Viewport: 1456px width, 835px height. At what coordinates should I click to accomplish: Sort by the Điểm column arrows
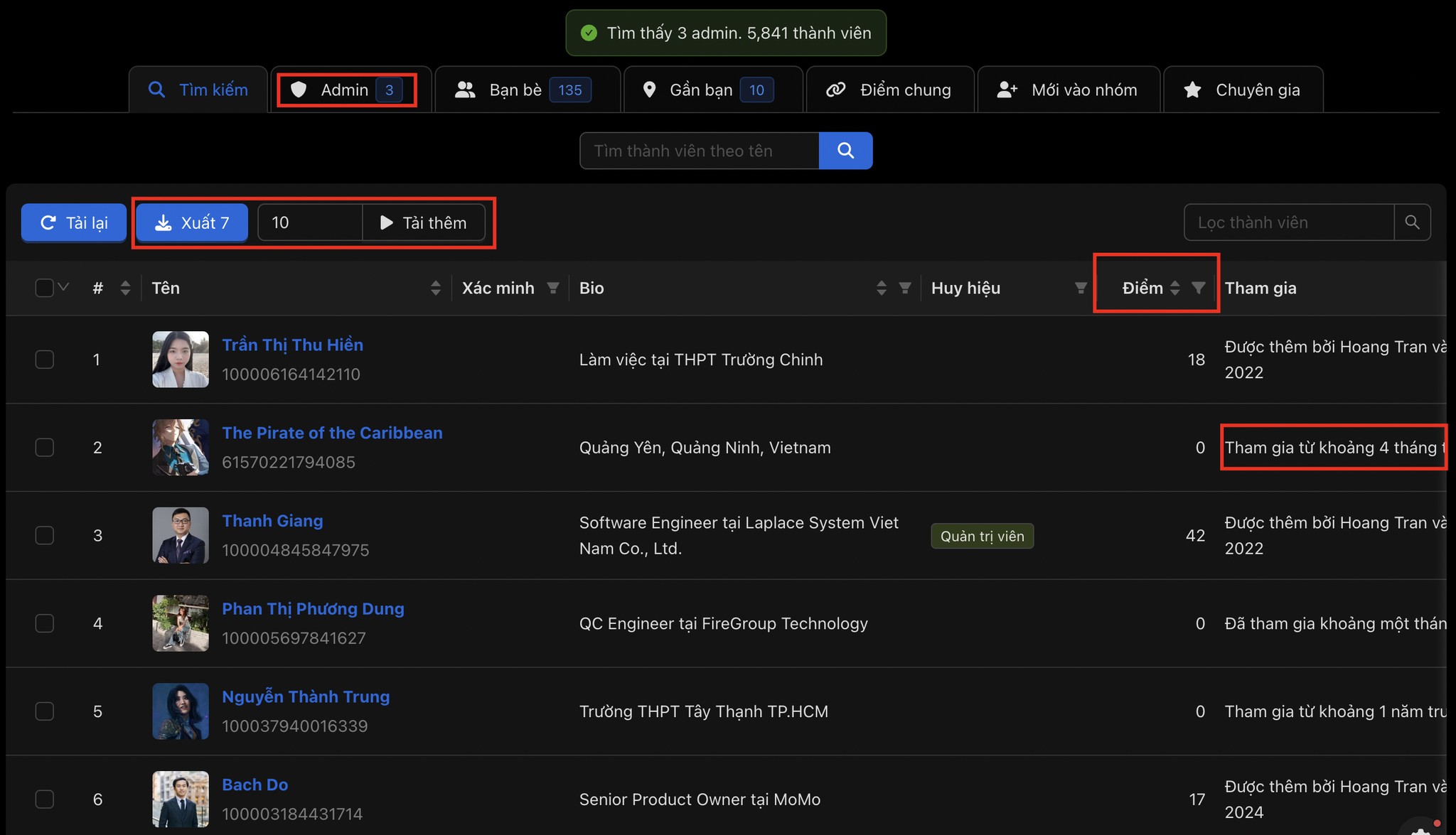coord(1174,288)
